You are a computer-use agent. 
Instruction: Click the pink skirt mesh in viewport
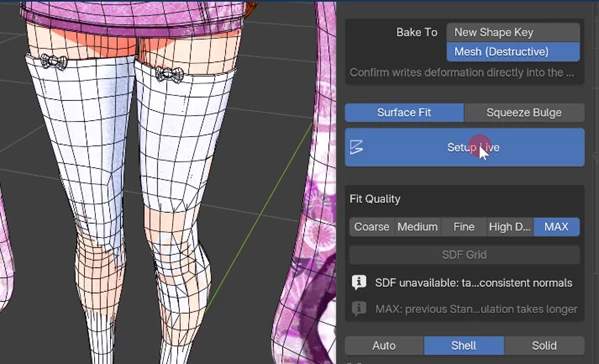tap(134, 17)
